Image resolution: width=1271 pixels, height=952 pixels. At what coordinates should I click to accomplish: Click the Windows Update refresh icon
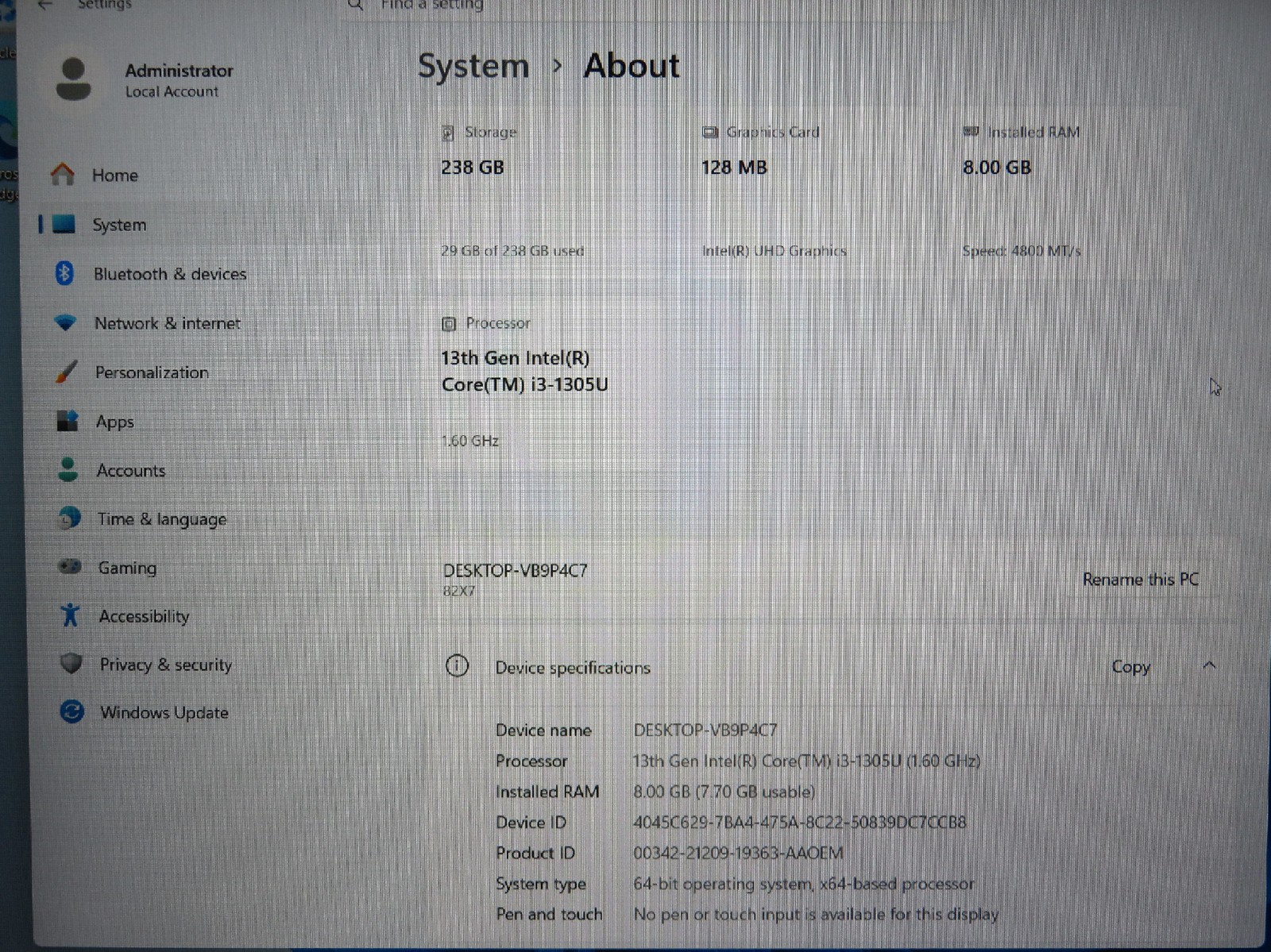pos(72,711)
